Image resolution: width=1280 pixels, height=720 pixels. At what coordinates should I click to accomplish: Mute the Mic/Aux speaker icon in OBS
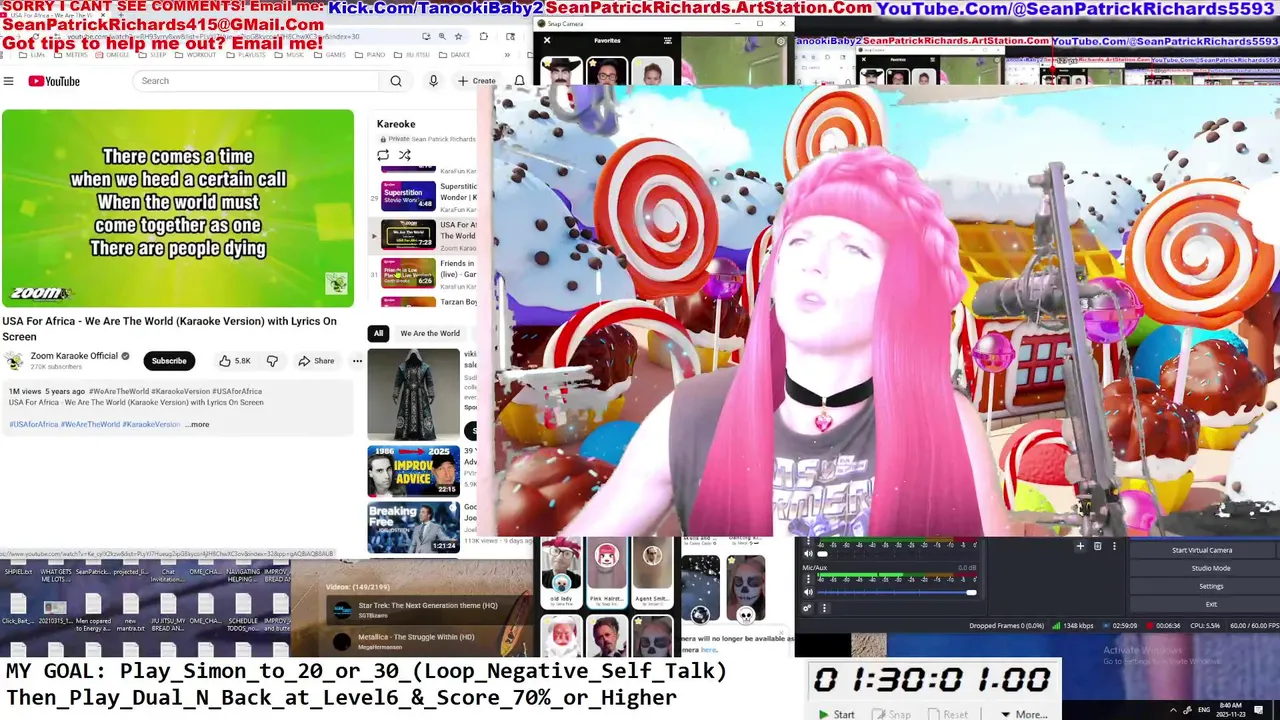pos(809,593)
